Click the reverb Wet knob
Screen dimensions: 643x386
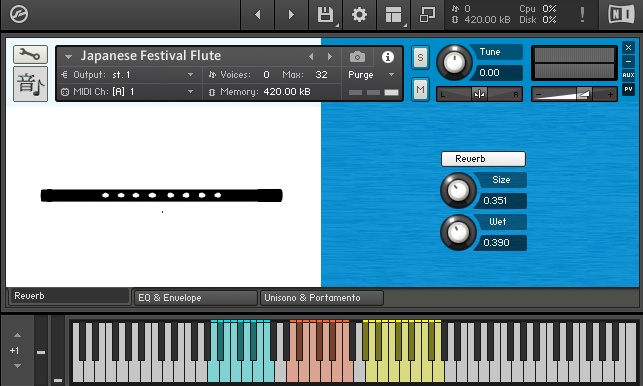point(458,232)
